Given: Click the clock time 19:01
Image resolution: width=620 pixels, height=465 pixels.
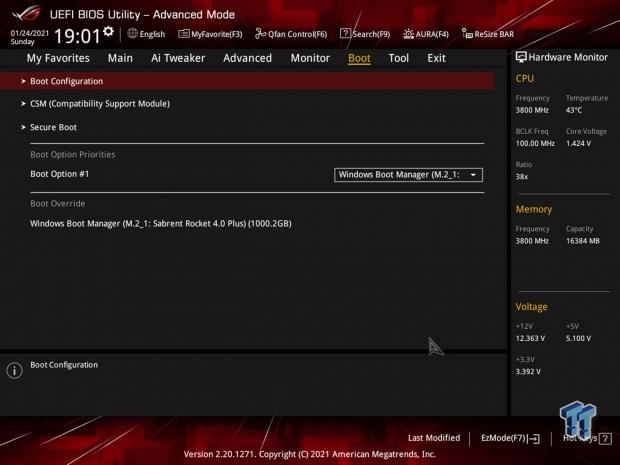Looking at the screenshot, I should pyautogui.click(x=77, y=36).
